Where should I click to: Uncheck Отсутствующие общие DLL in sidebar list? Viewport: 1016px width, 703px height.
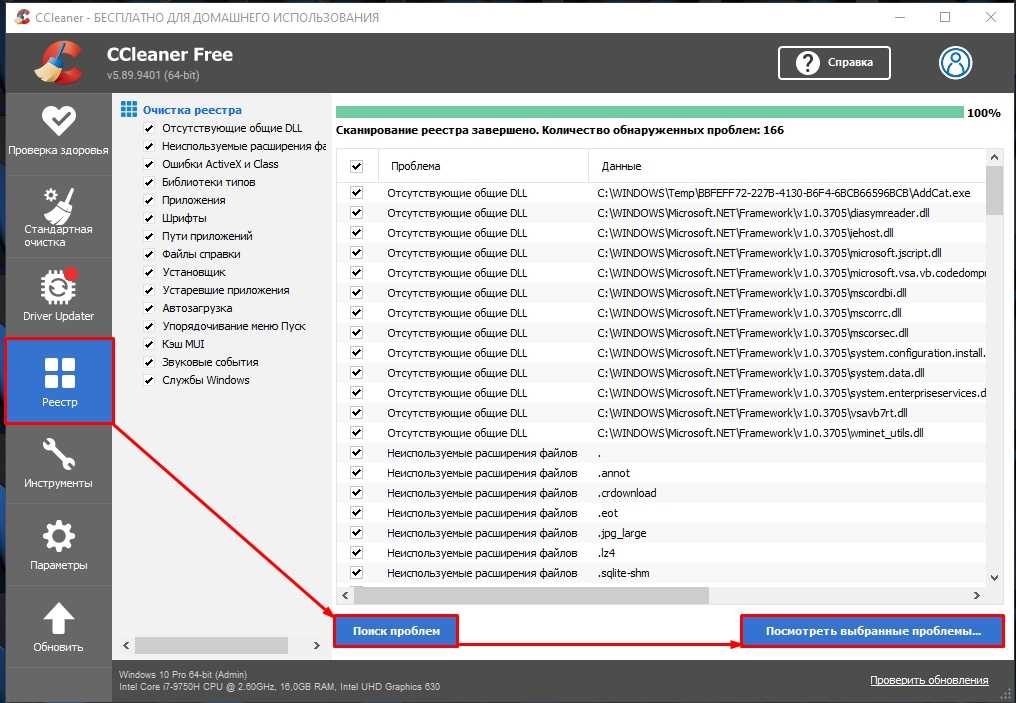[x=149, y=128]
